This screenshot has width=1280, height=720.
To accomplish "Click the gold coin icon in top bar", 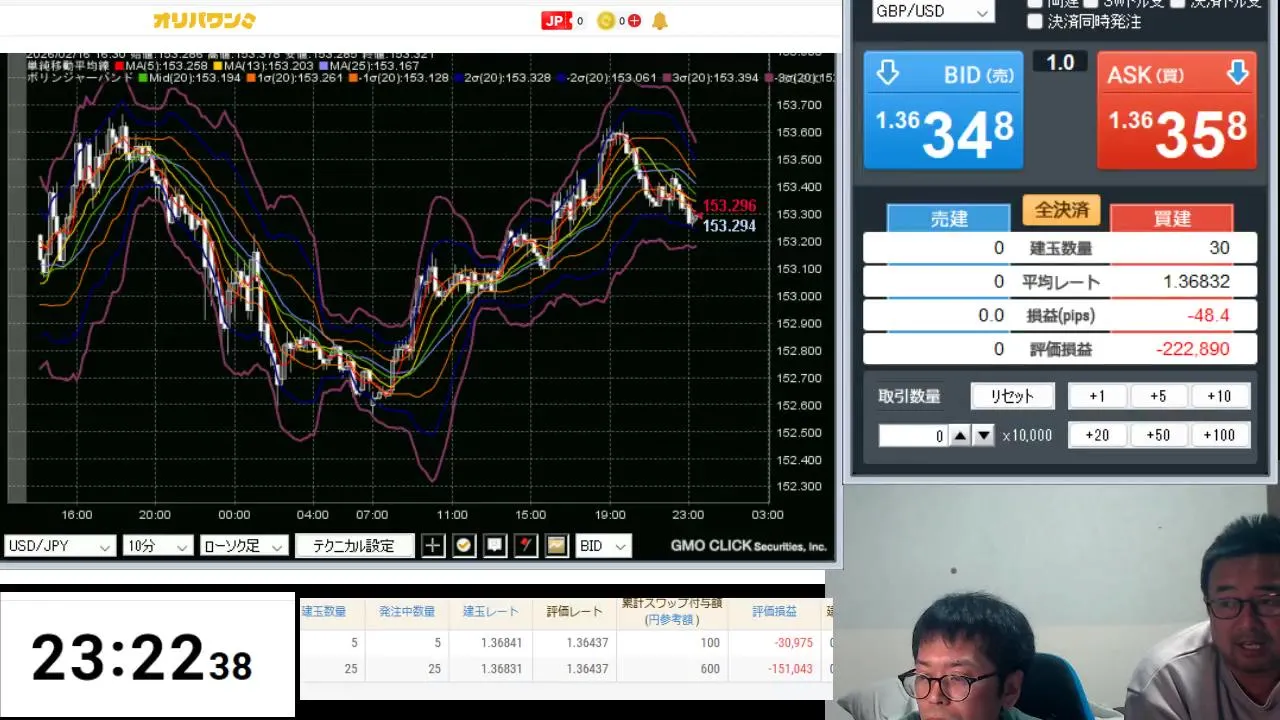I will 606,20.
